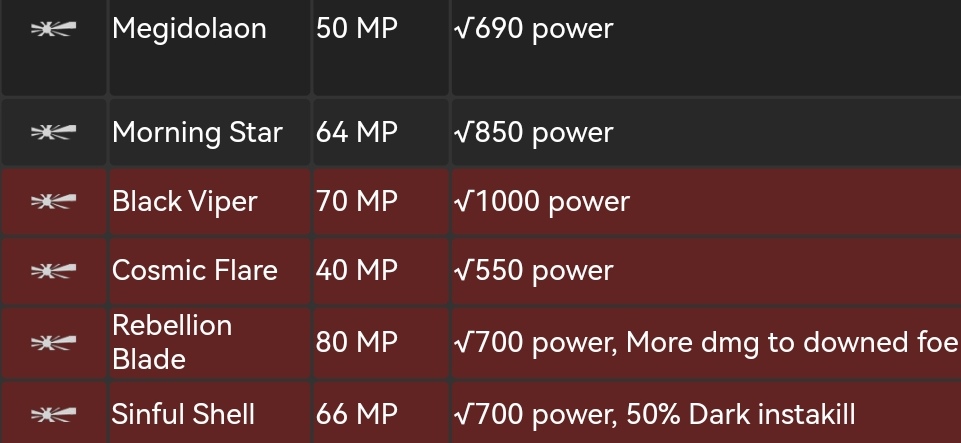Click the Almighty icon beside Sinful Shell
The image size is (961, 443).
(53, 414)
